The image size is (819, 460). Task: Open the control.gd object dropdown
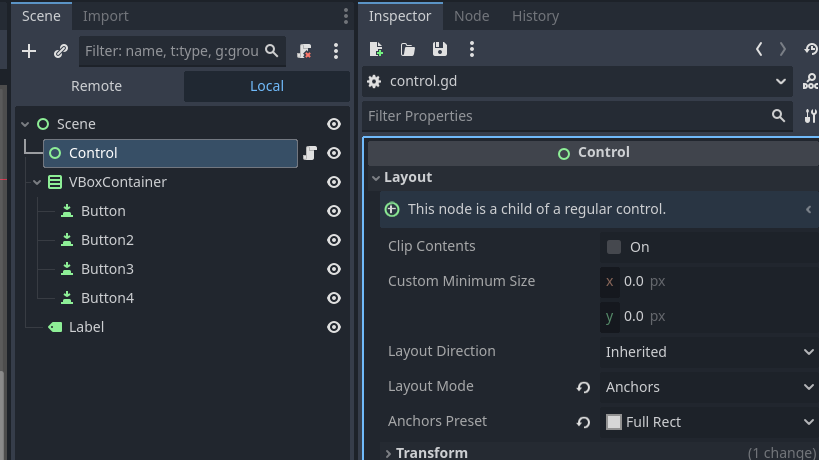(x=578, y=81)
